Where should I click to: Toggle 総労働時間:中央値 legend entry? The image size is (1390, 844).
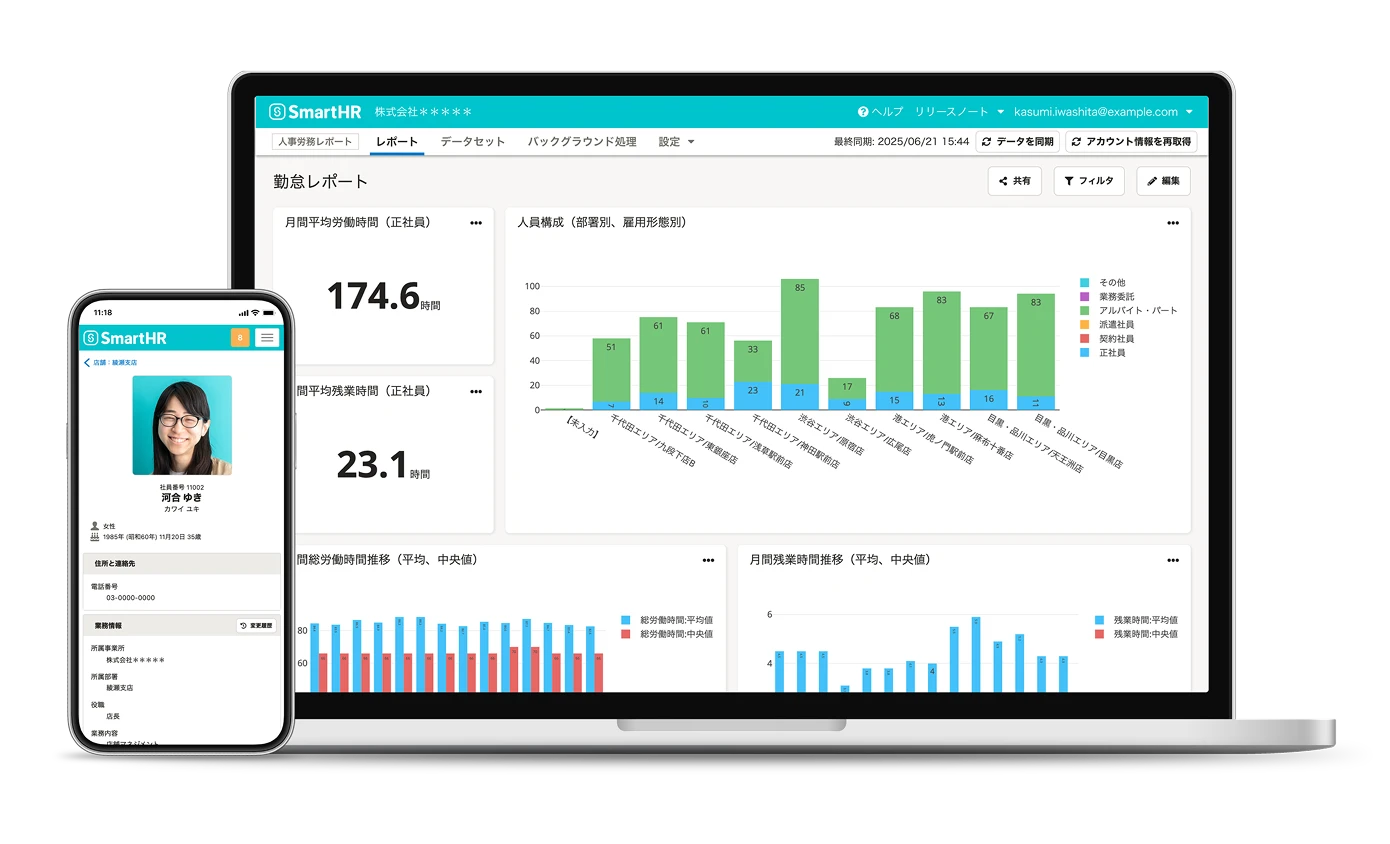[x=667, y=634]
